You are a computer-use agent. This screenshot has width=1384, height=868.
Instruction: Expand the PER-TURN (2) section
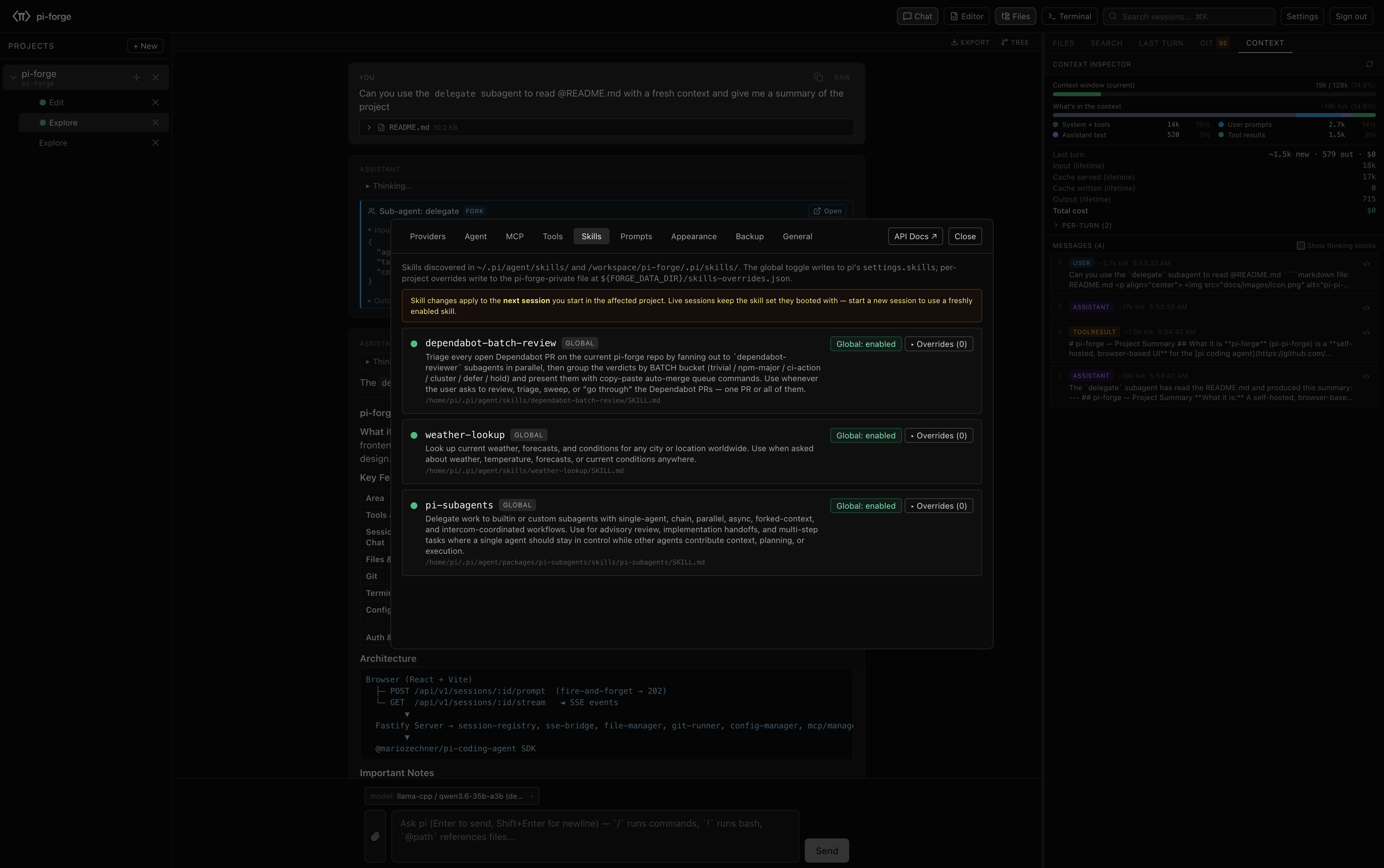1082,226
